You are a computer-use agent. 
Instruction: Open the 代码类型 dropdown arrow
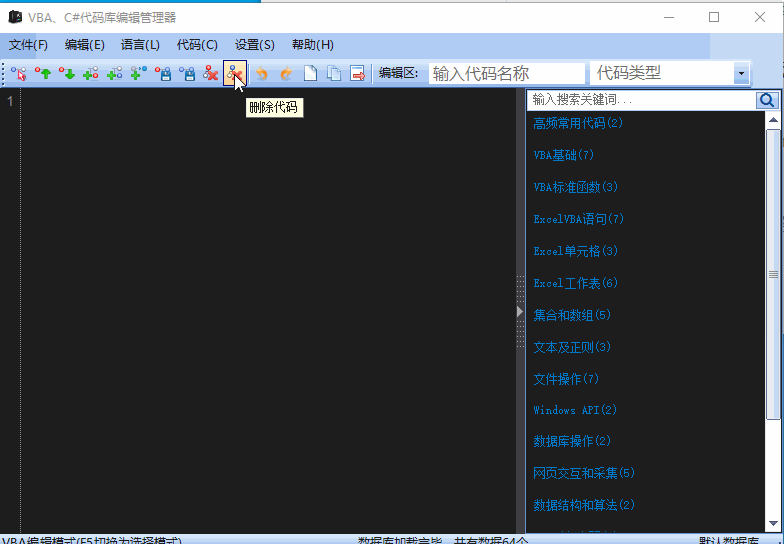coord(741,74)
